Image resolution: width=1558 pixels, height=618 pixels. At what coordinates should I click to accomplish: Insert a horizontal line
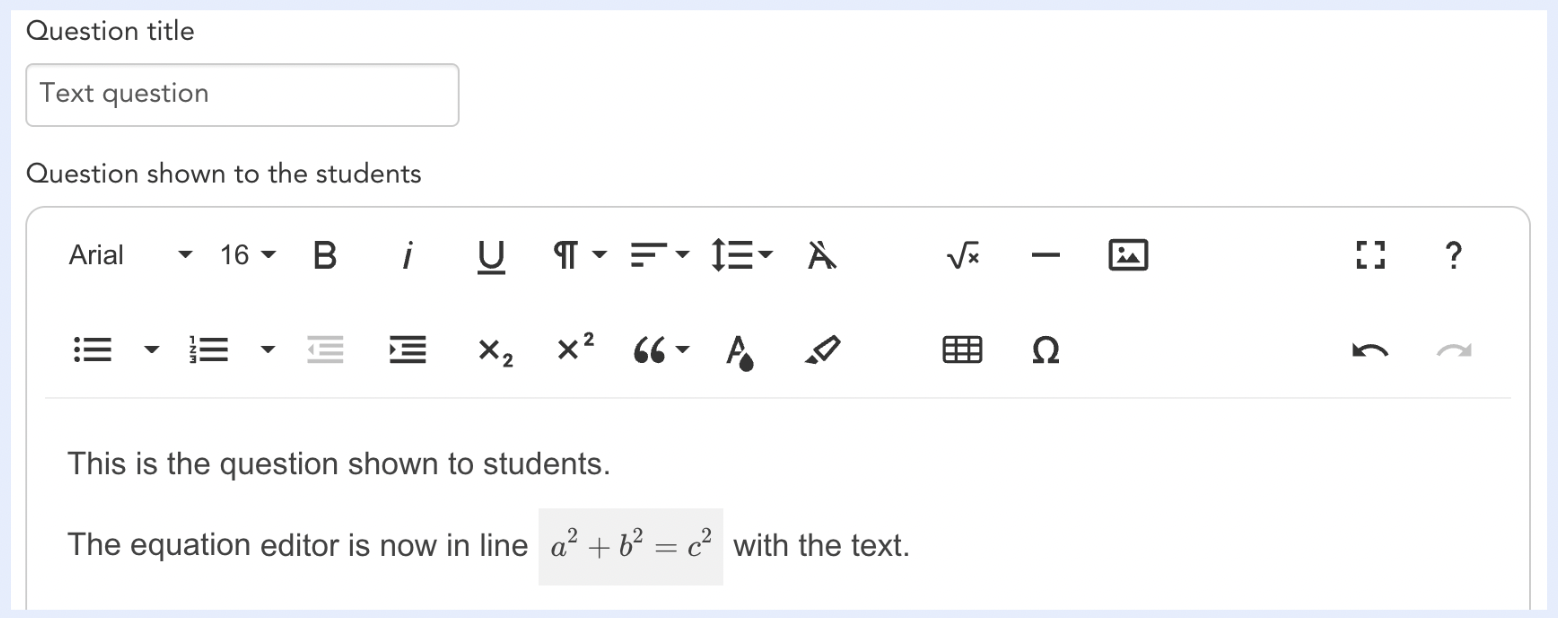point(1044,255)
